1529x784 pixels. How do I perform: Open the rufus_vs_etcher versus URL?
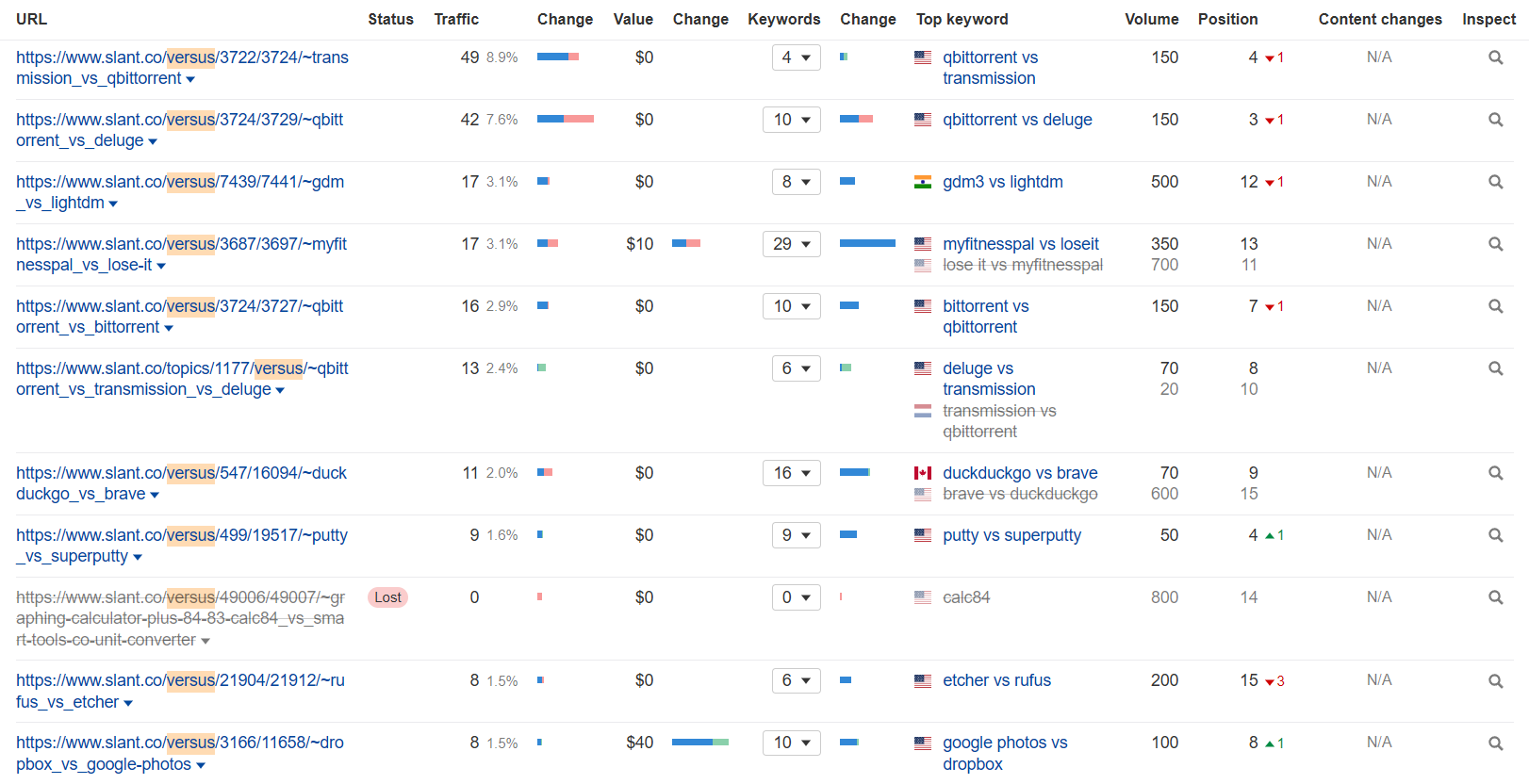(180, 691)
